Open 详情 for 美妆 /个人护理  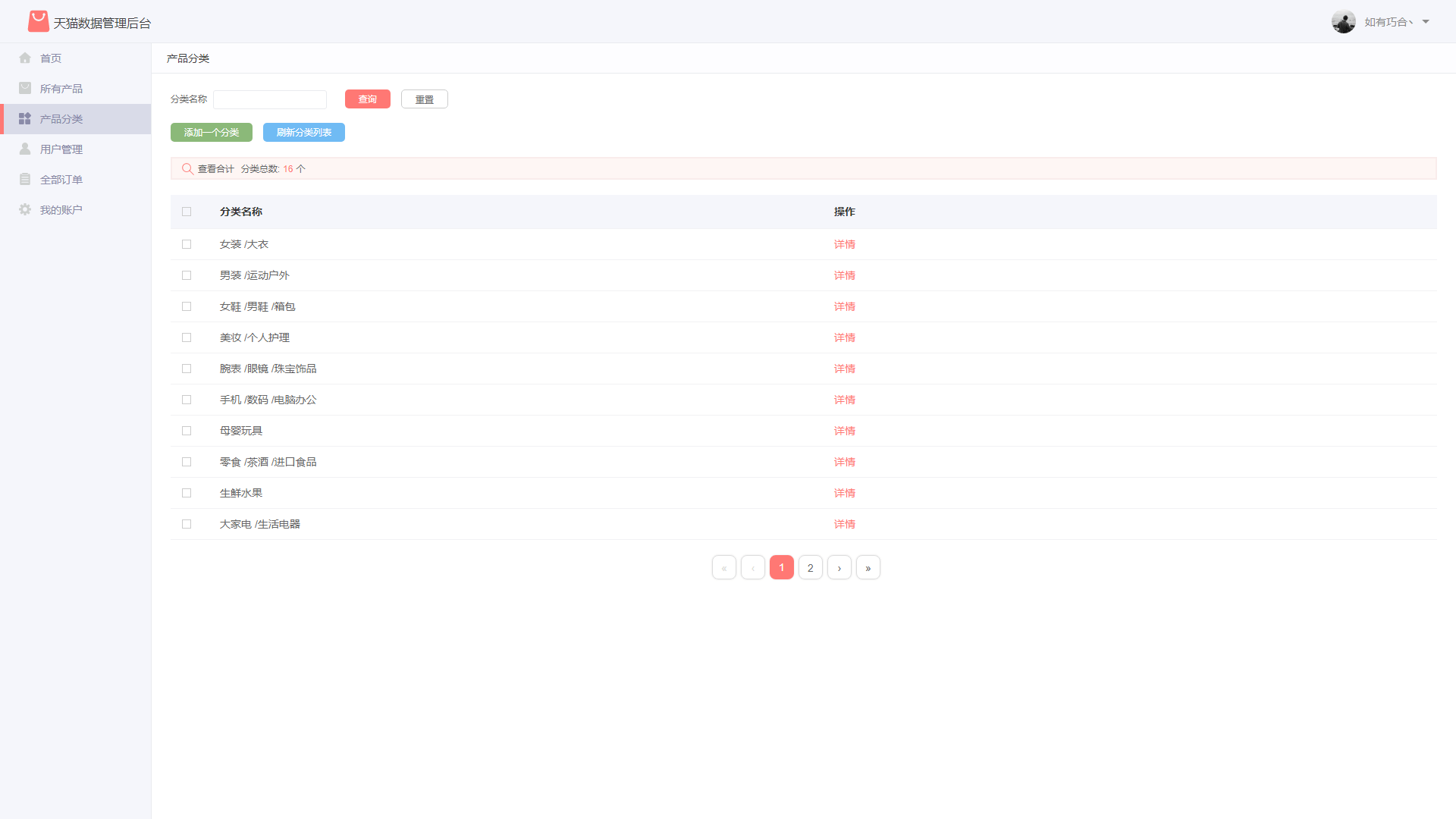(845, 337)
